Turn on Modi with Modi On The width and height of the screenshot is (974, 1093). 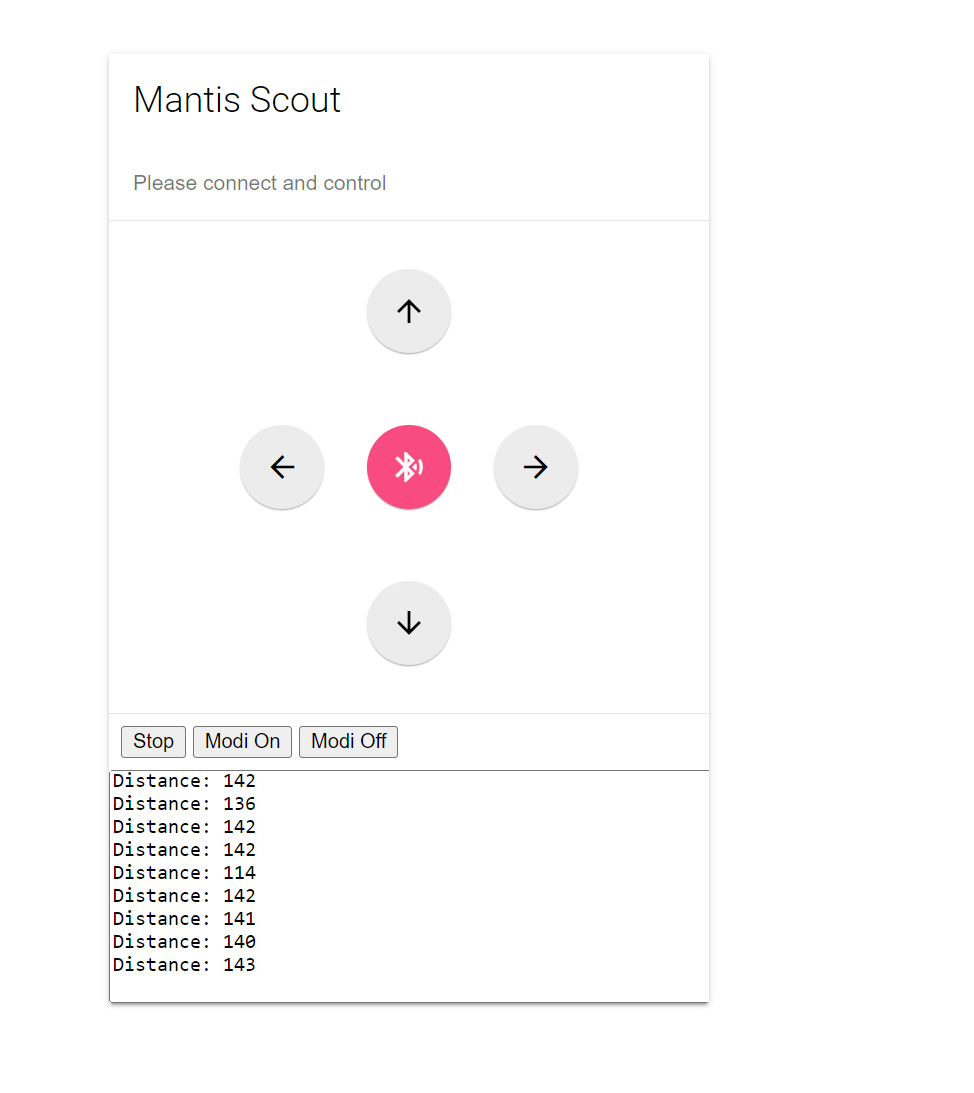(x=242, y=742)
